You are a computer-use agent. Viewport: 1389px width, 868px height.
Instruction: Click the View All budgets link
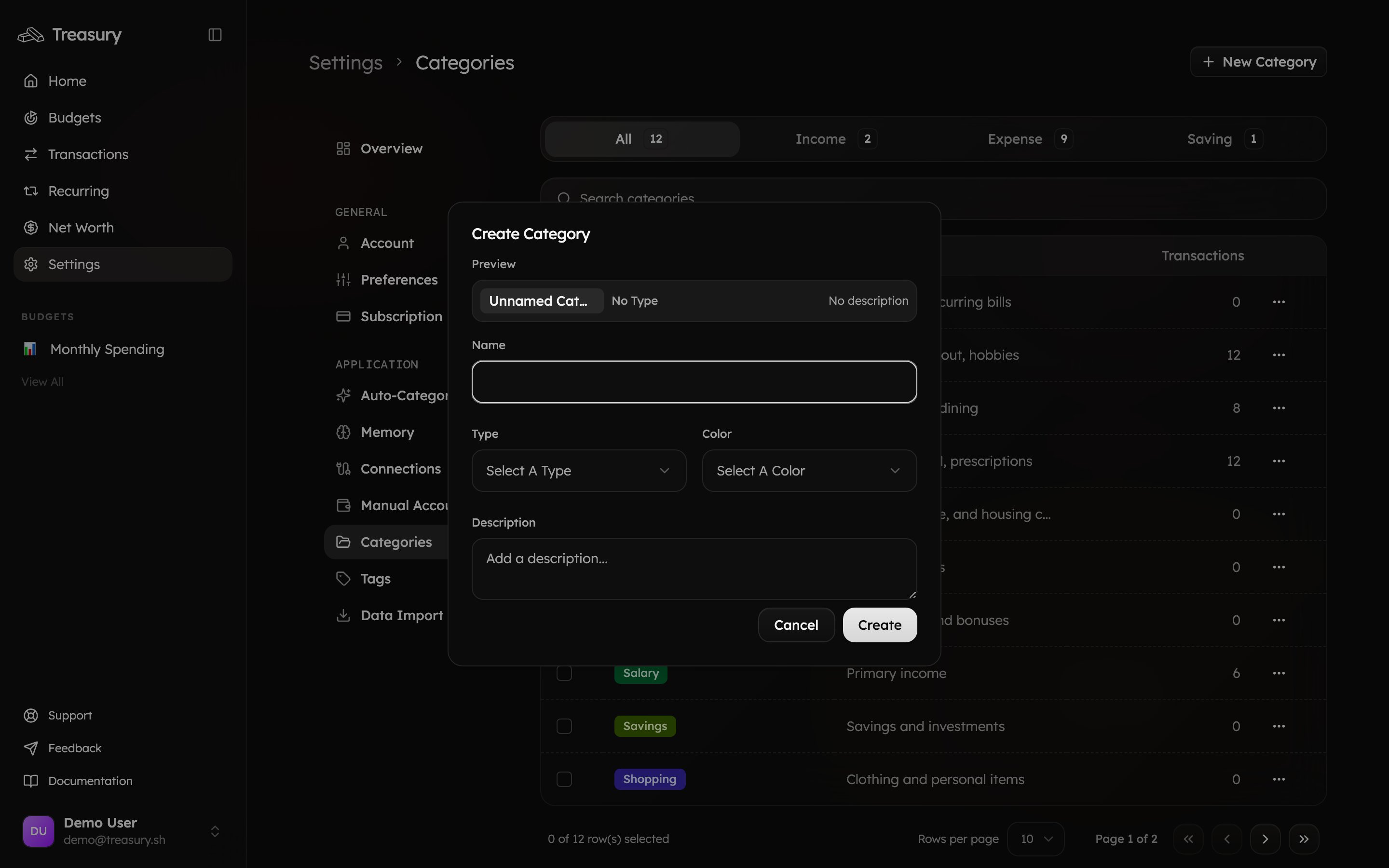tap(42, 382)
